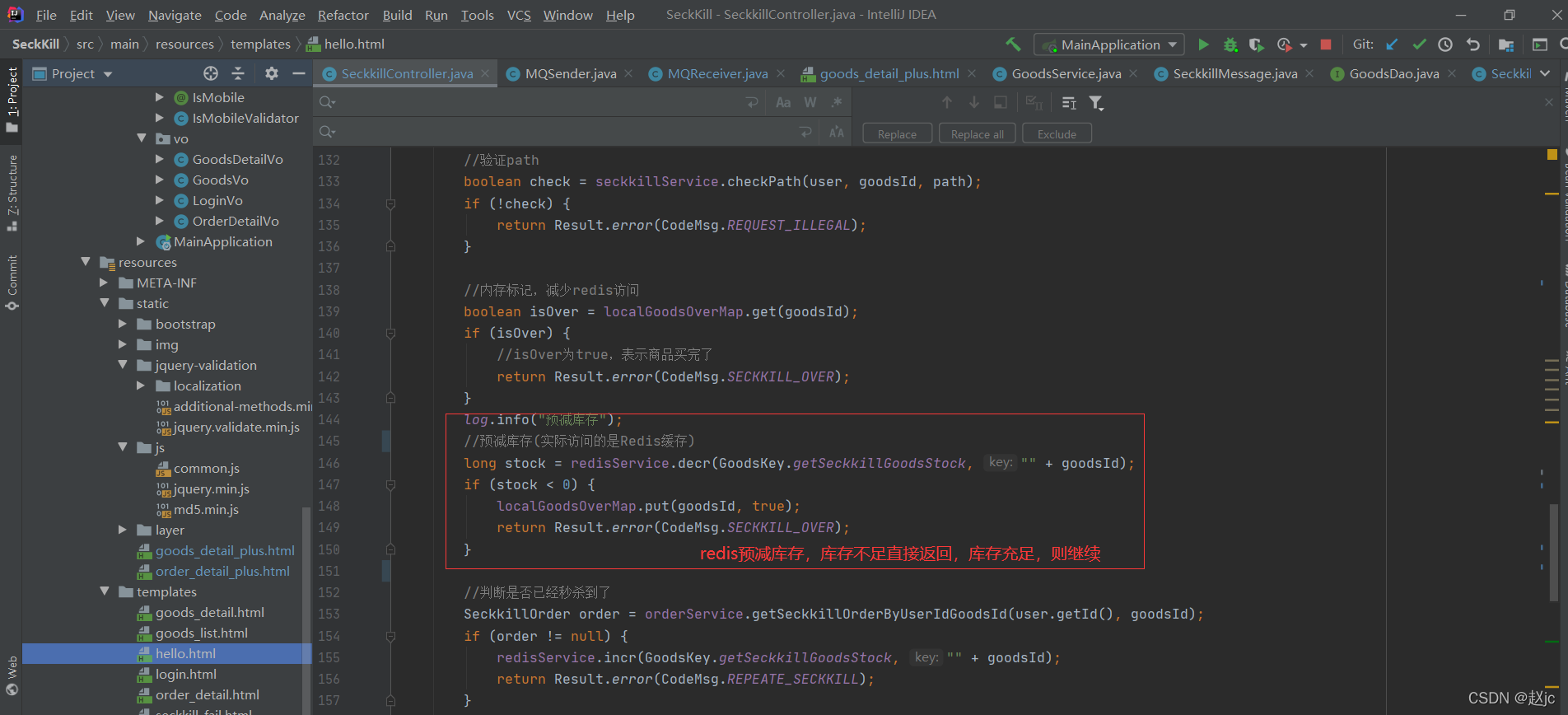Select order_detail_plus.html in project tree
1568x715 pixels.
[x=222, y=571]
